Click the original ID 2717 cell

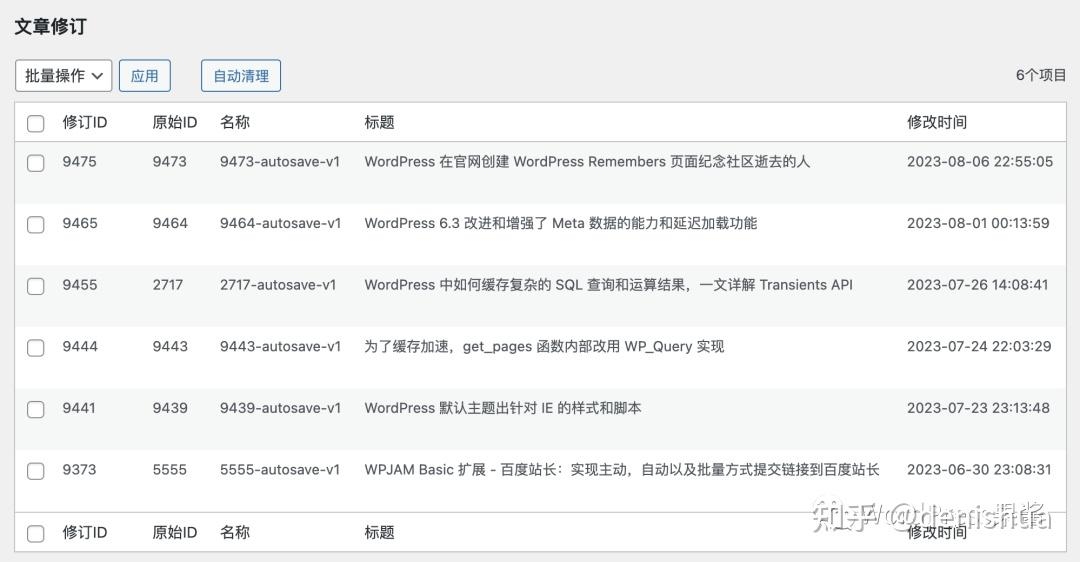[x=167, y=285]
